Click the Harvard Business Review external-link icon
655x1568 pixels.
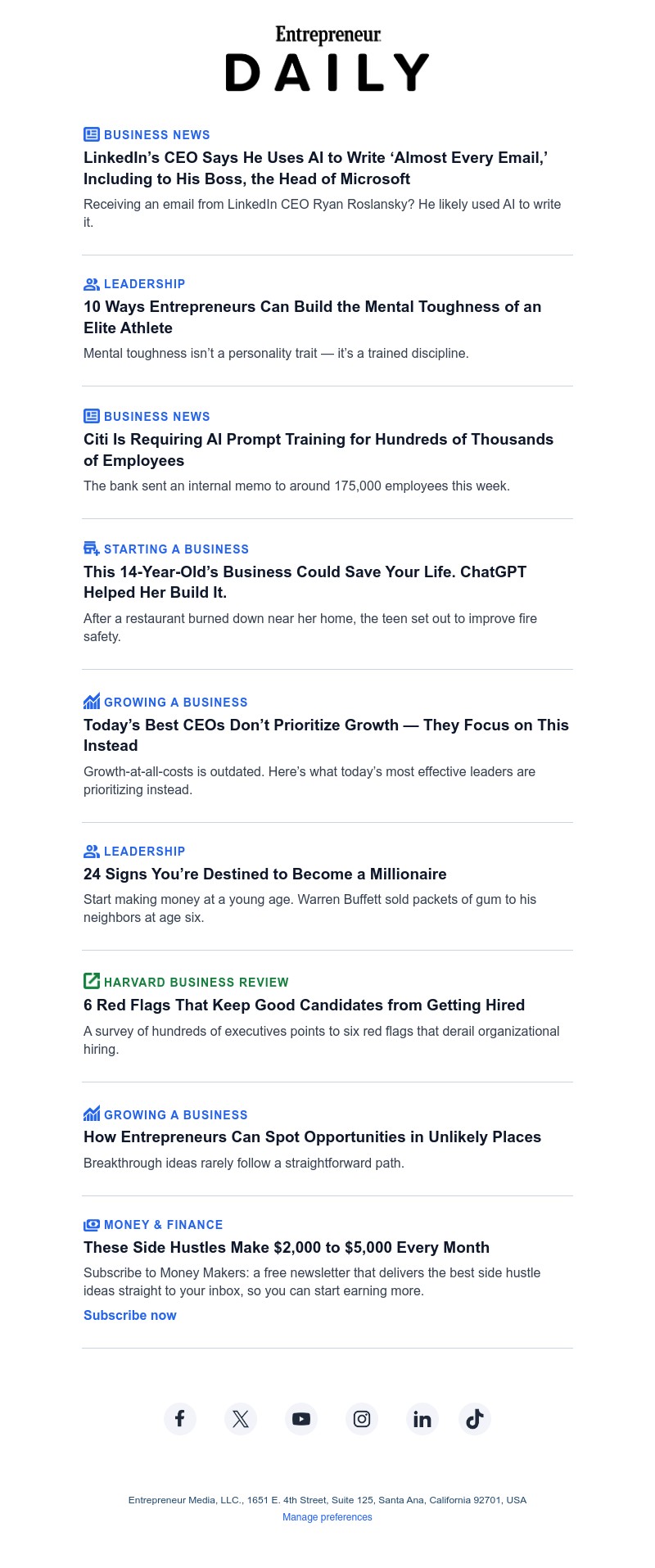tap(92, 981)
